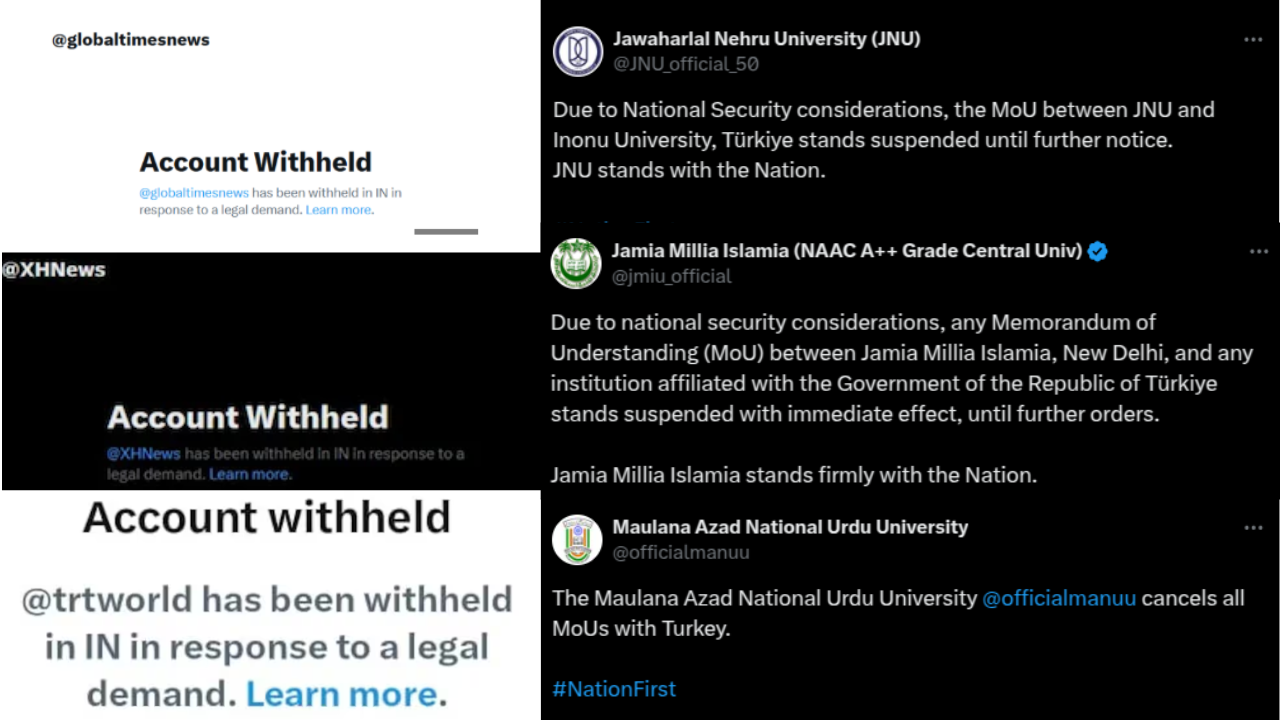Open @jmiu_official handle
The width and height of the screenshot is (1280, 720).
pos(671,276)
